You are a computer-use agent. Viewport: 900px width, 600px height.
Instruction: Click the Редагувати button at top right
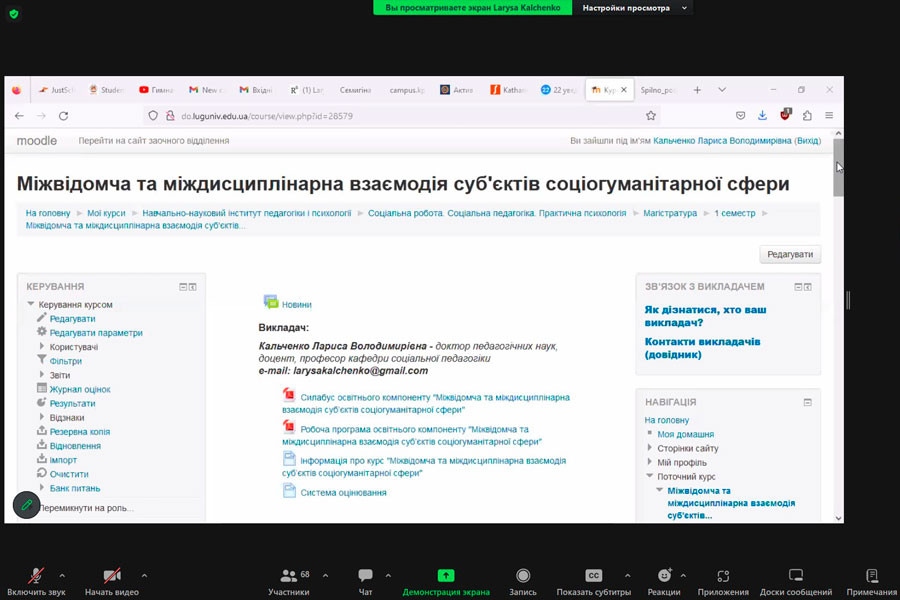coord(790,254)
